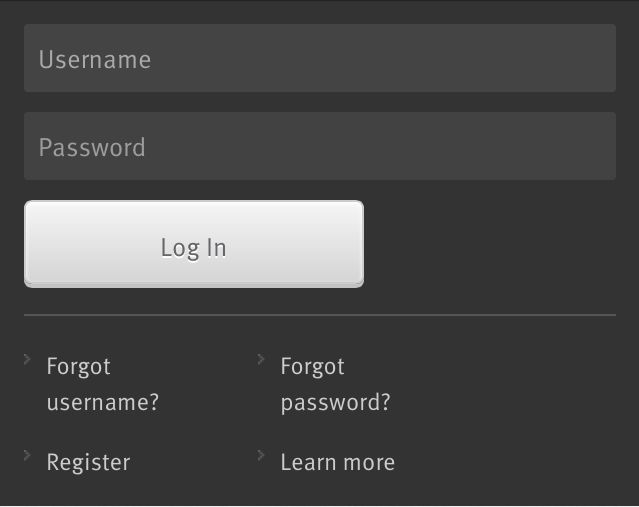Open the Forgot password? link
Screen dimensions: 639x507
tap(335, 384)
